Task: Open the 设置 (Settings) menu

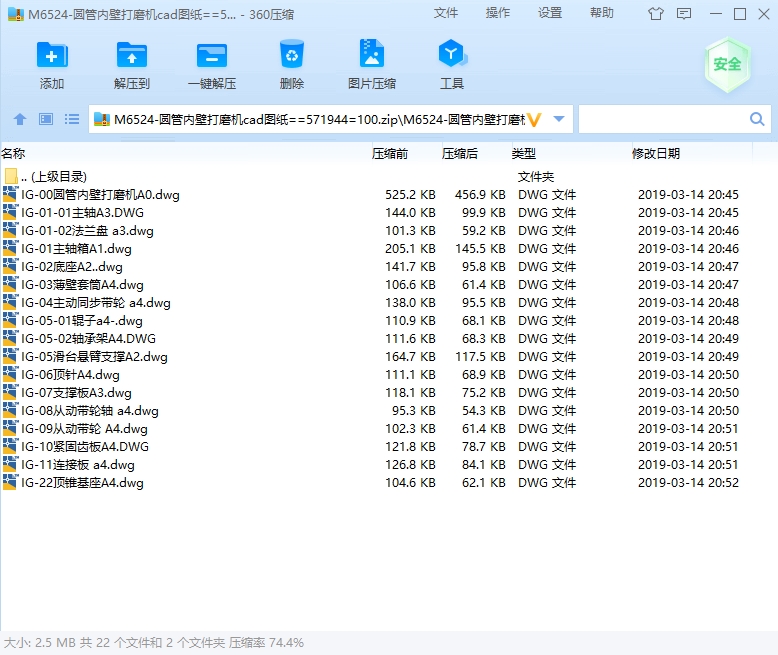Action: pos(550,13)
